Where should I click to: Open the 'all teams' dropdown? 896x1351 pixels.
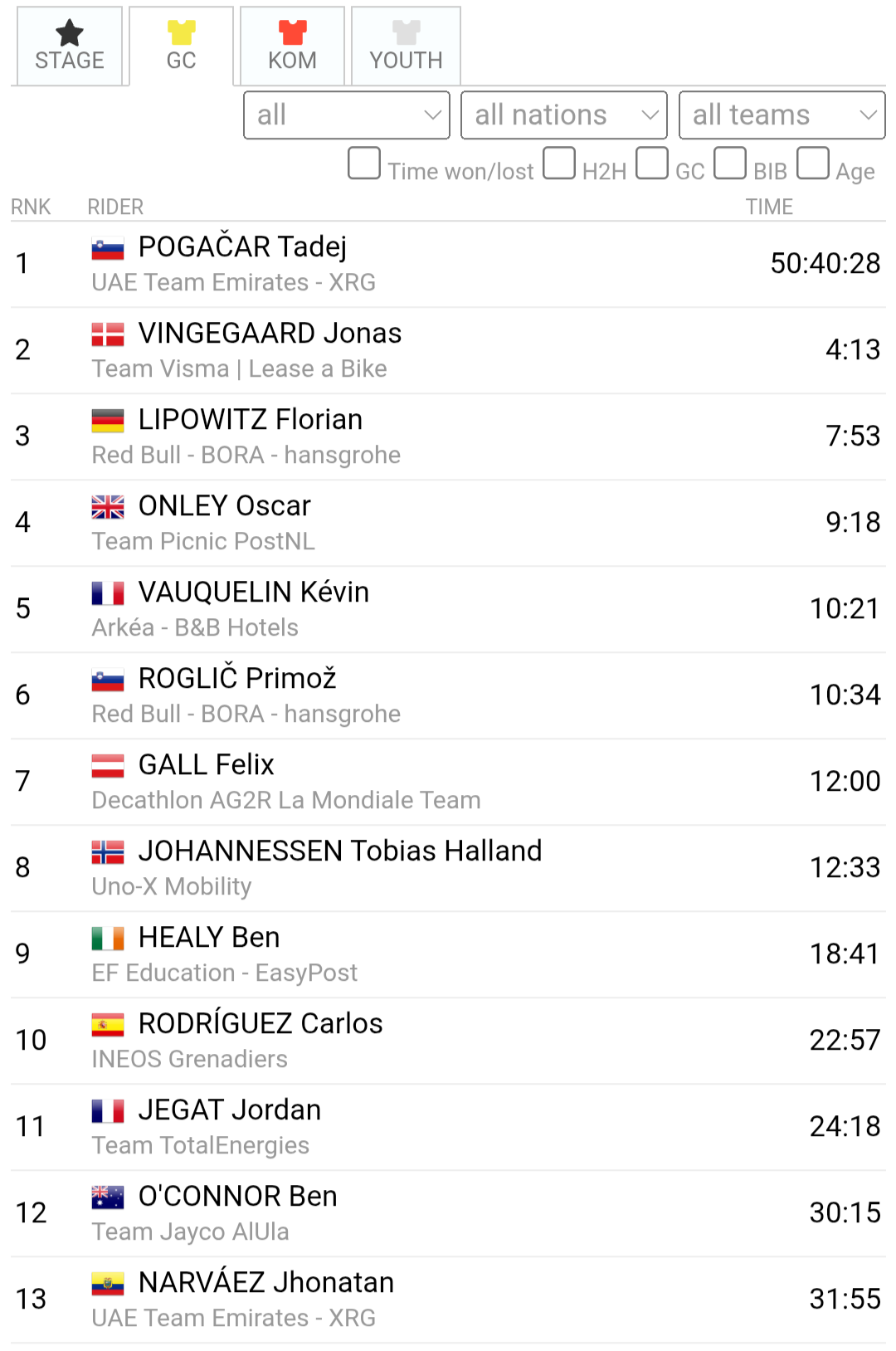coord(782,115)
